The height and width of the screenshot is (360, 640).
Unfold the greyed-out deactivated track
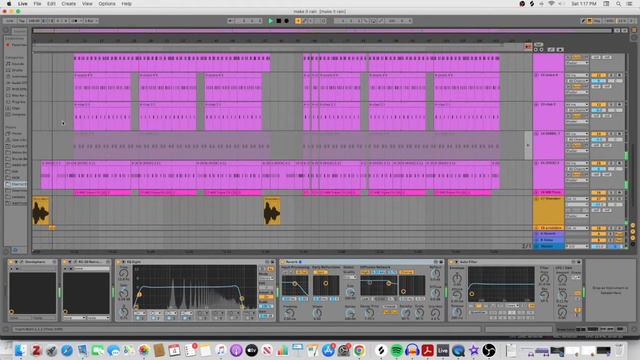click(536, 134)
